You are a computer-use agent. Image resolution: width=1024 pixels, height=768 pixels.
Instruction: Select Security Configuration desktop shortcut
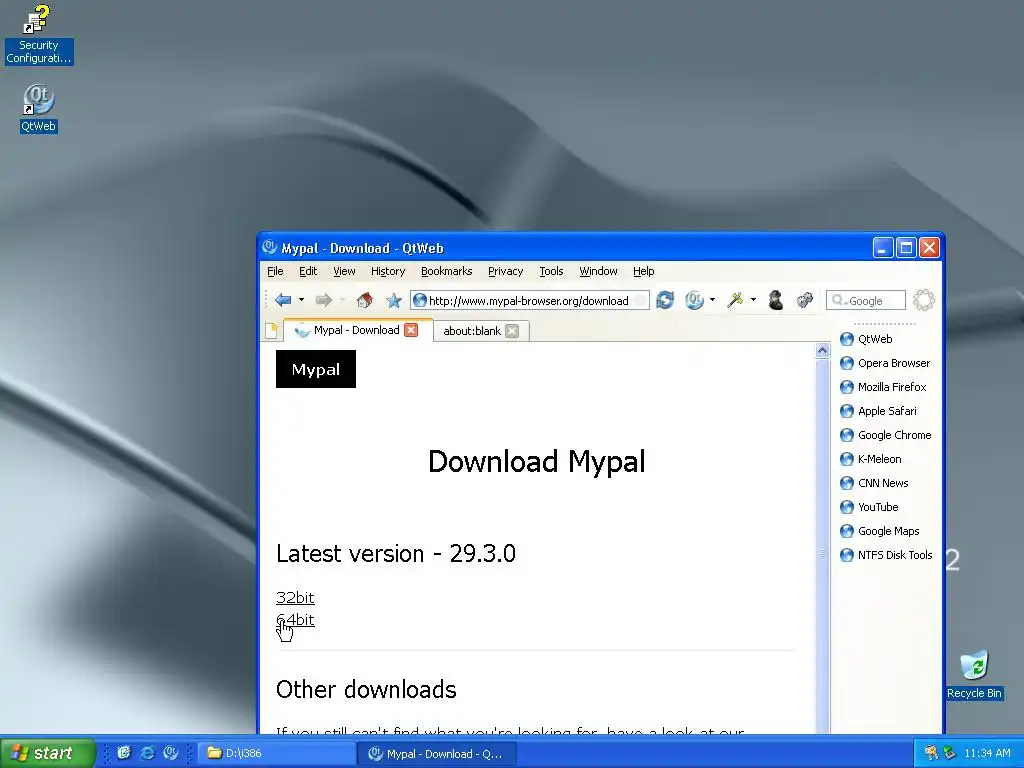click(x=39, y=34)
